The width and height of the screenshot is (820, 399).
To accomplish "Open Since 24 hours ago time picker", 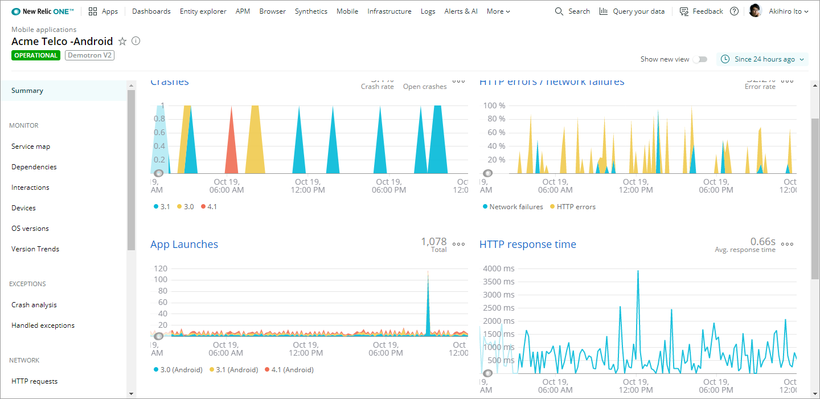I will coord(762,59).
